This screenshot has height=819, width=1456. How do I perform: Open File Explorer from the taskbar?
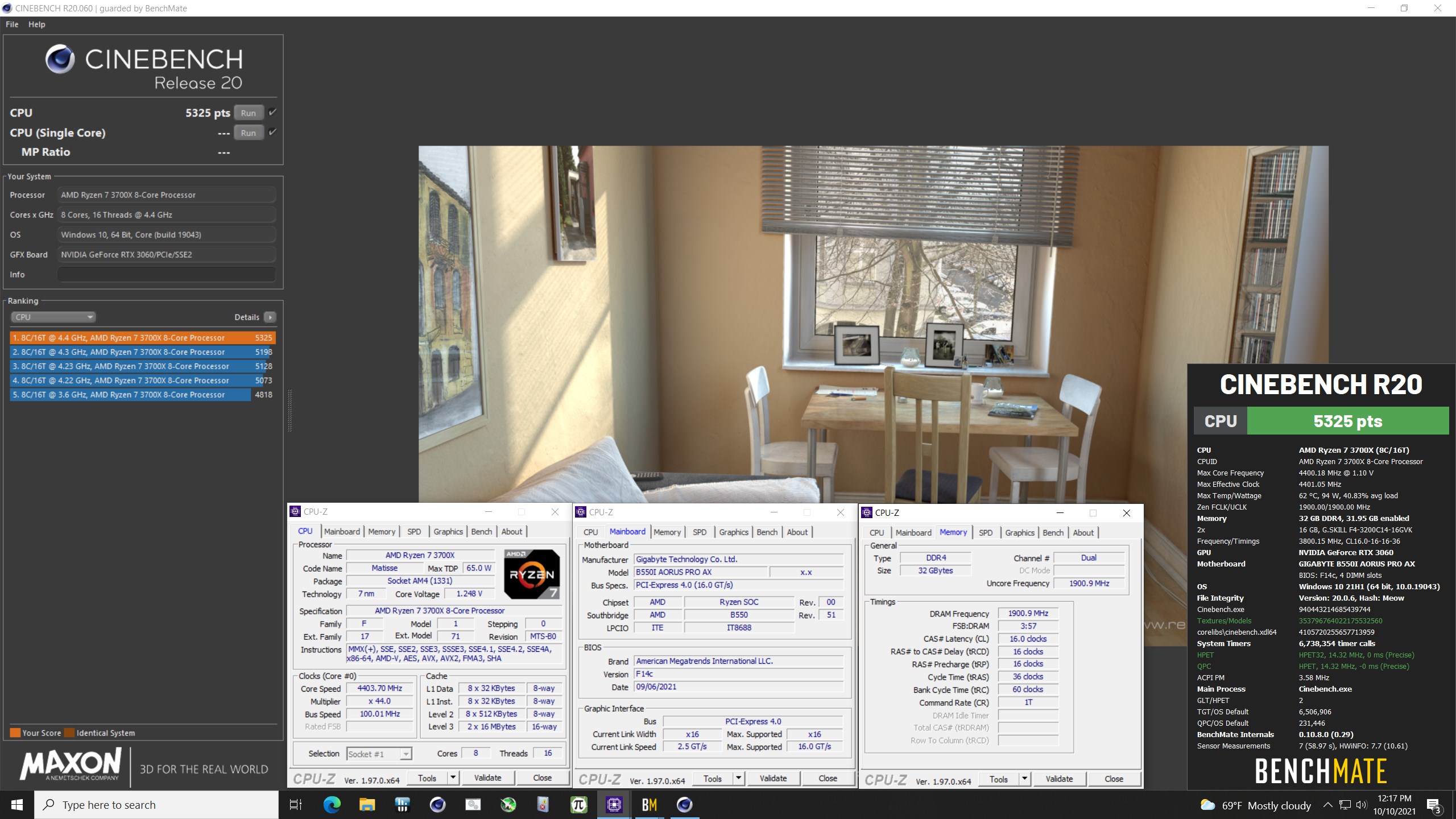[367, 805]
